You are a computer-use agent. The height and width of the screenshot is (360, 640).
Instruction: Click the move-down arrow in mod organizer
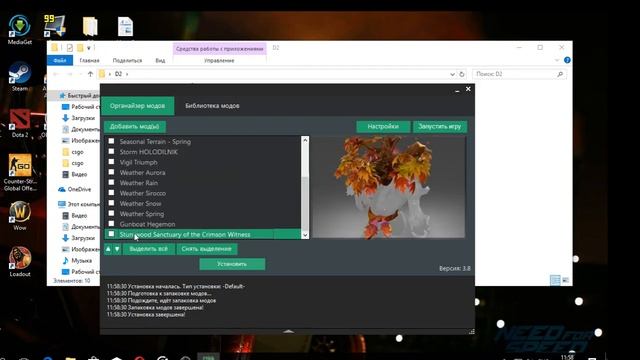[x=117, y=249]
